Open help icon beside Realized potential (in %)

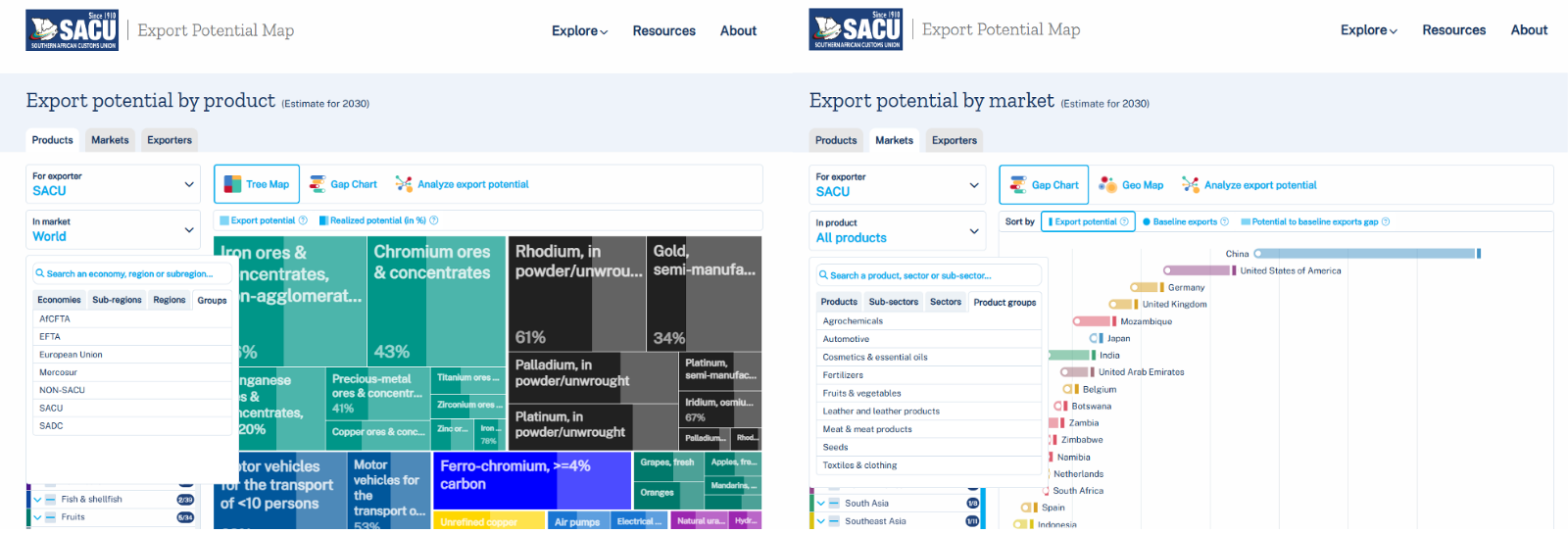434,220
